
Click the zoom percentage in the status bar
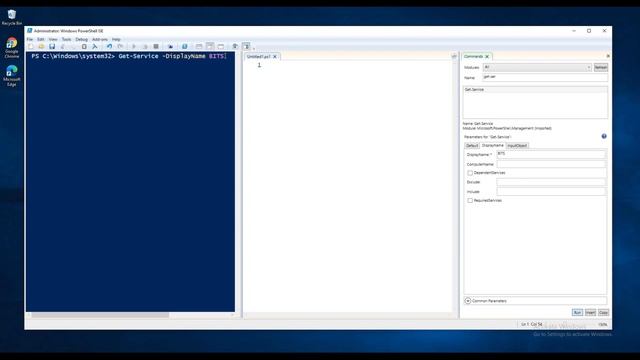click(602, 324)
